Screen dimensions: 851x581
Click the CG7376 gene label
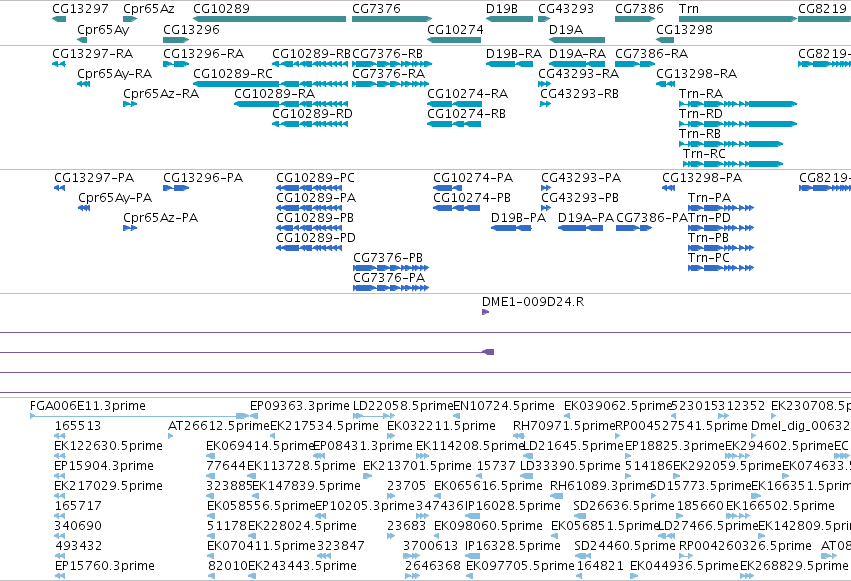(x=376, y=9)
